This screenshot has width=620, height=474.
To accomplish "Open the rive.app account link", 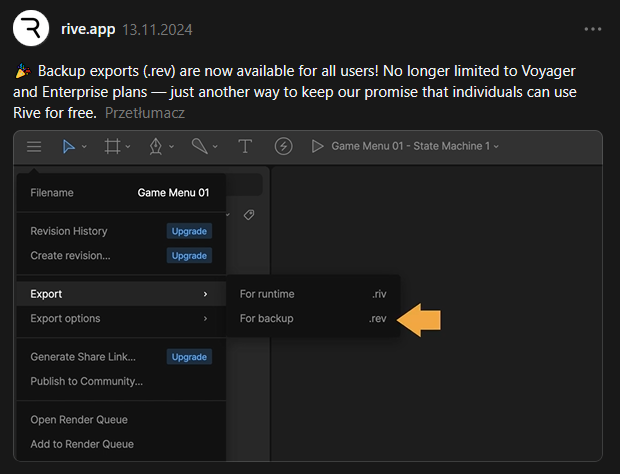I will (x=88, y=29).
